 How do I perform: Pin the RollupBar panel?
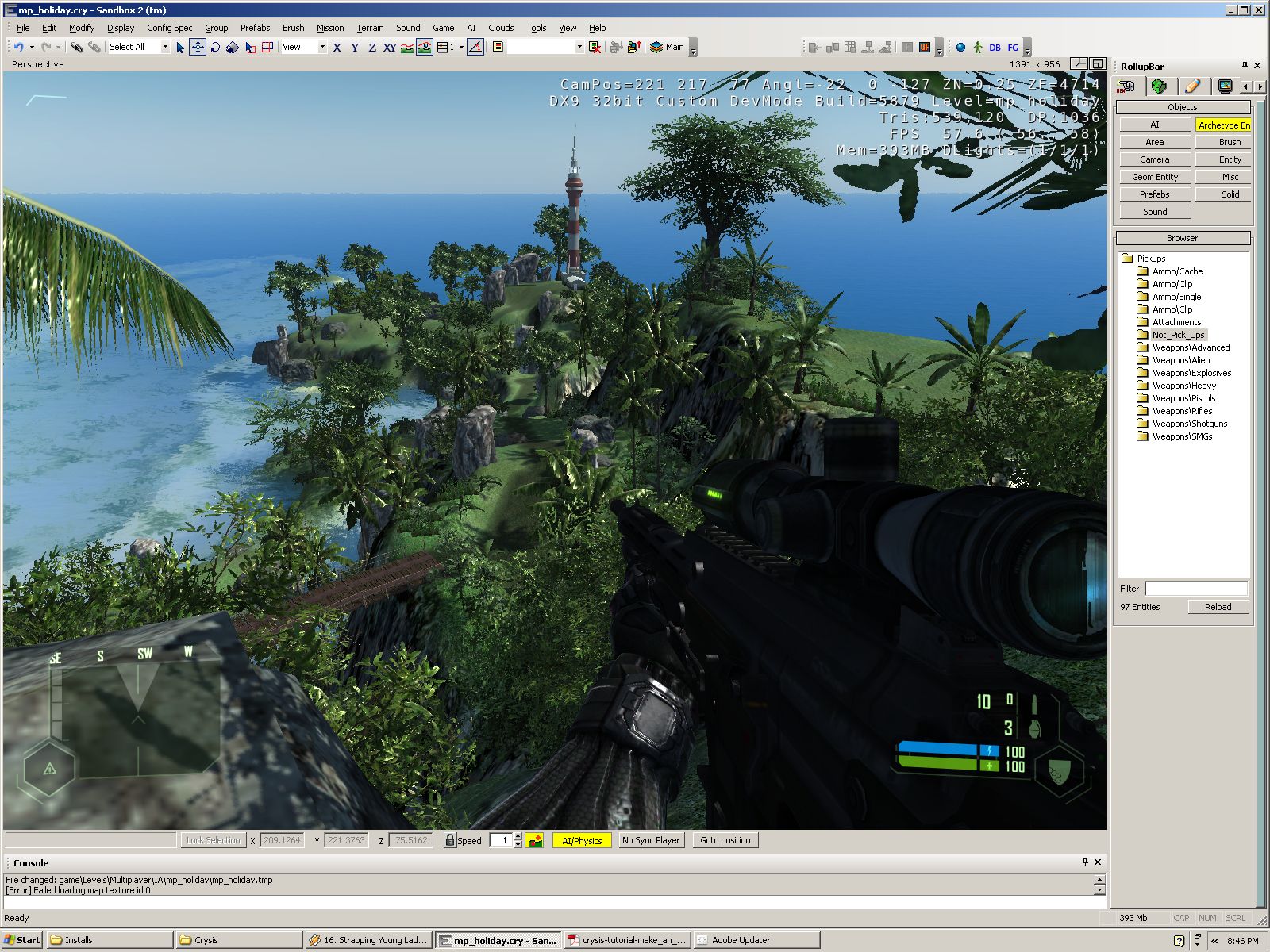click(x=1245, y=66)
